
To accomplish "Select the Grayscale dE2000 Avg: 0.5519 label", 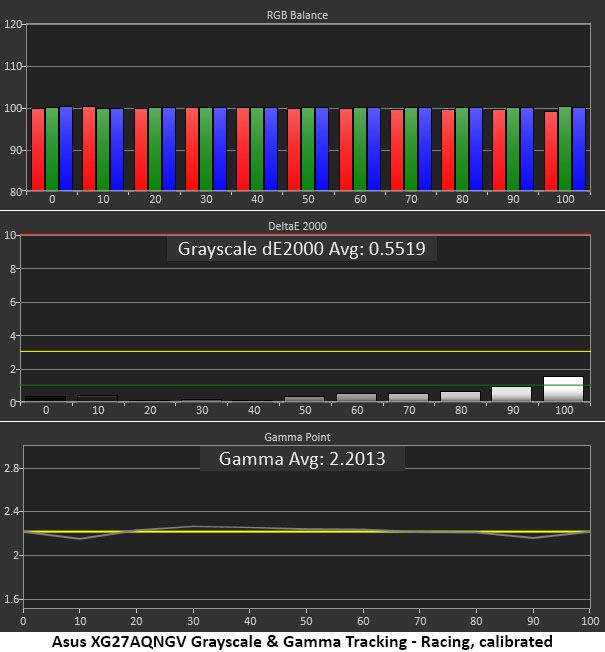I will click(x=301, y=249).
